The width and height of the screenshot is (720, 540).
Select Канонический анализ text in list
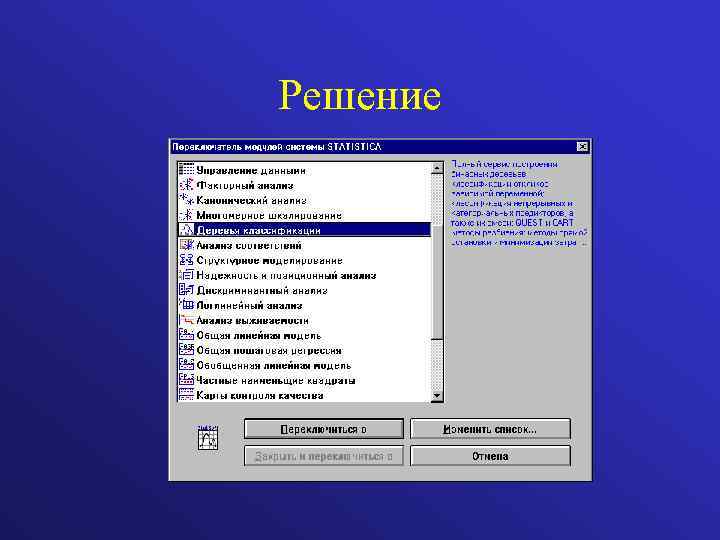[x=251, y=201]
